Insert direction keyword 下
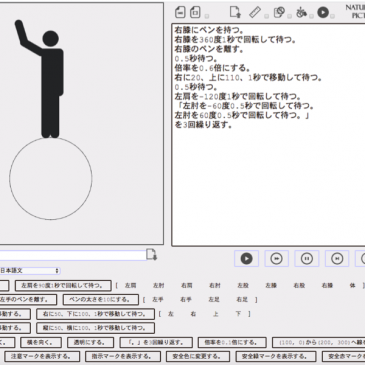This screenshot has width=365, height=365. [x=238, y=314]
